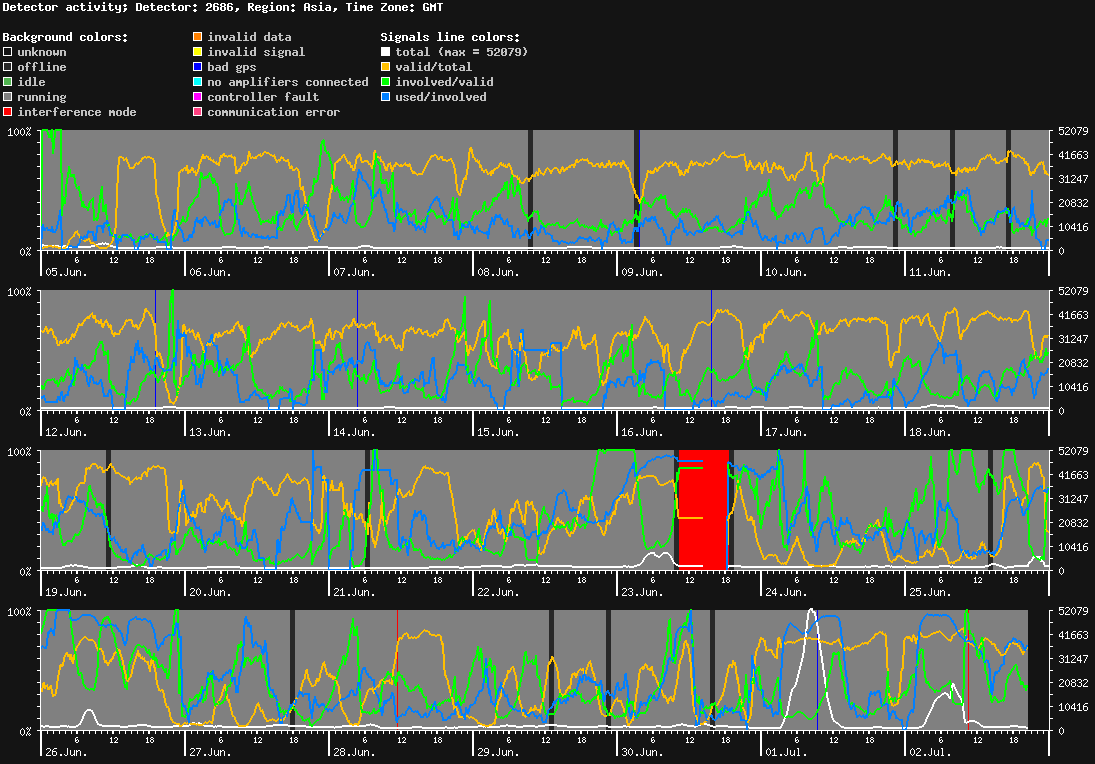
Task: Click the '25.Jun.' date label
Action: 930,592
